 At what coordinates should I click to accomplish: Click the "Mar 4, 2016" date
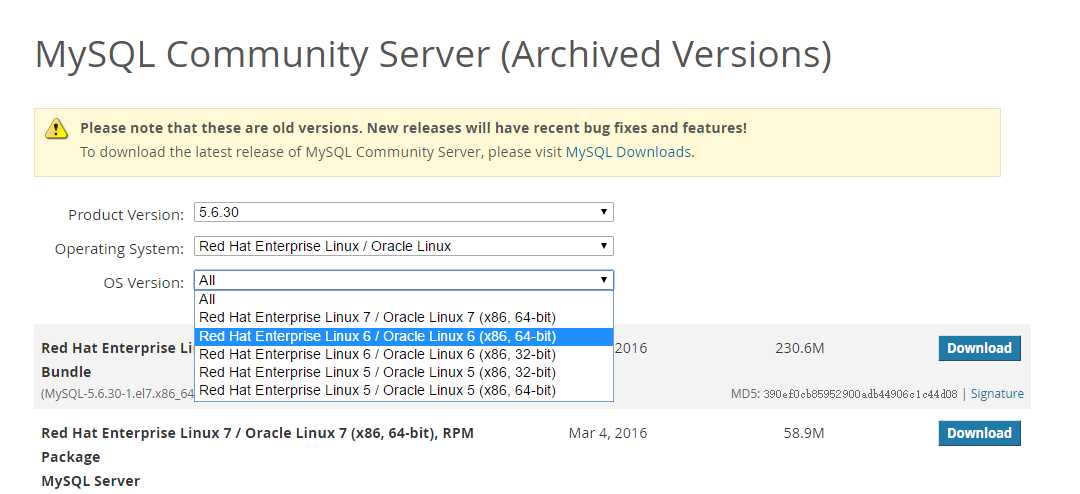point(608,433)
